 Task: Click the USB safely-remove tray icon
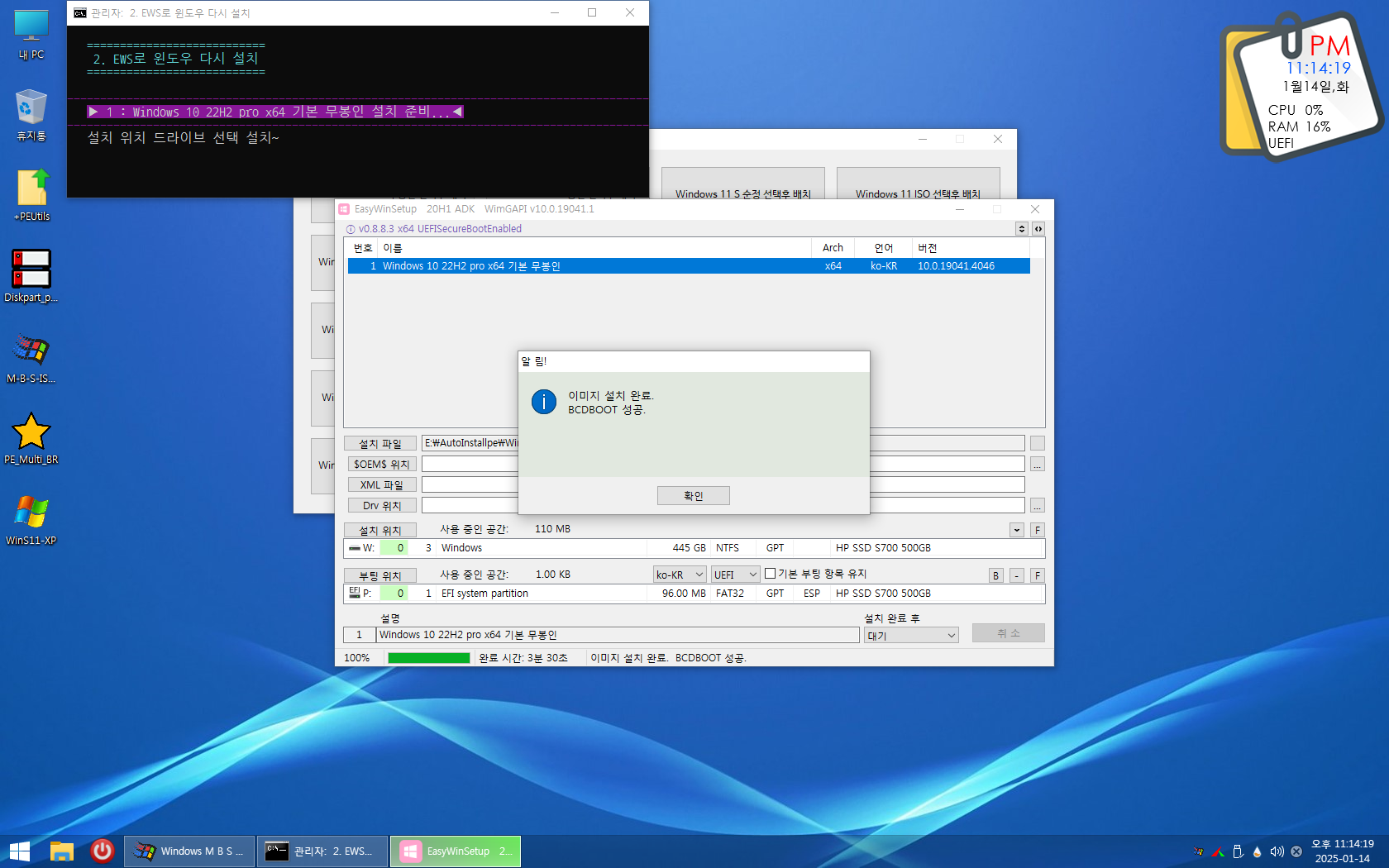click(1238, 851)
